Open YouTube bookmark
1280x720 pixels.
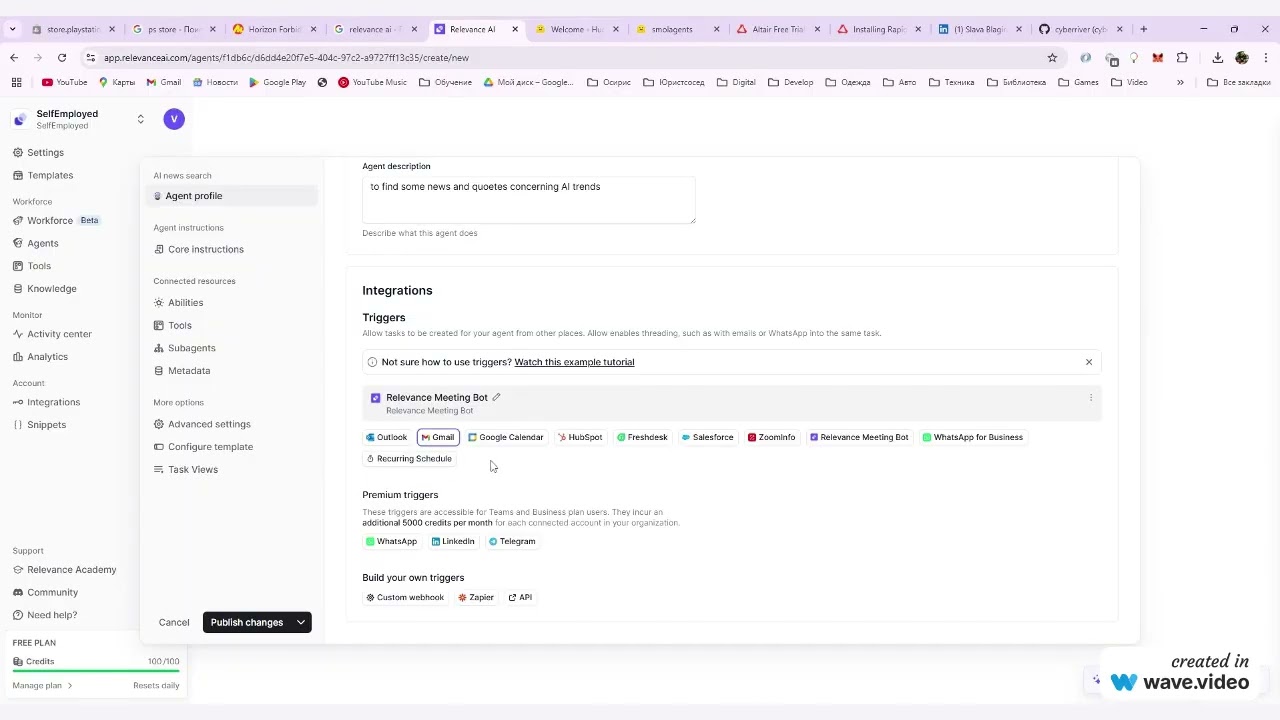click(x=65, y=82)
